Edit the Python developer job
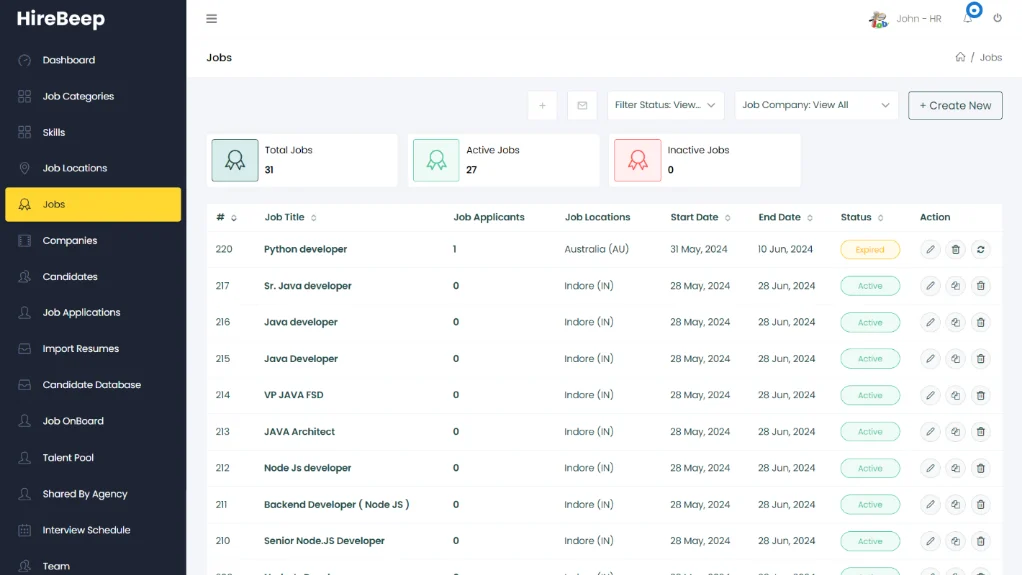 [x=930, y=250]
